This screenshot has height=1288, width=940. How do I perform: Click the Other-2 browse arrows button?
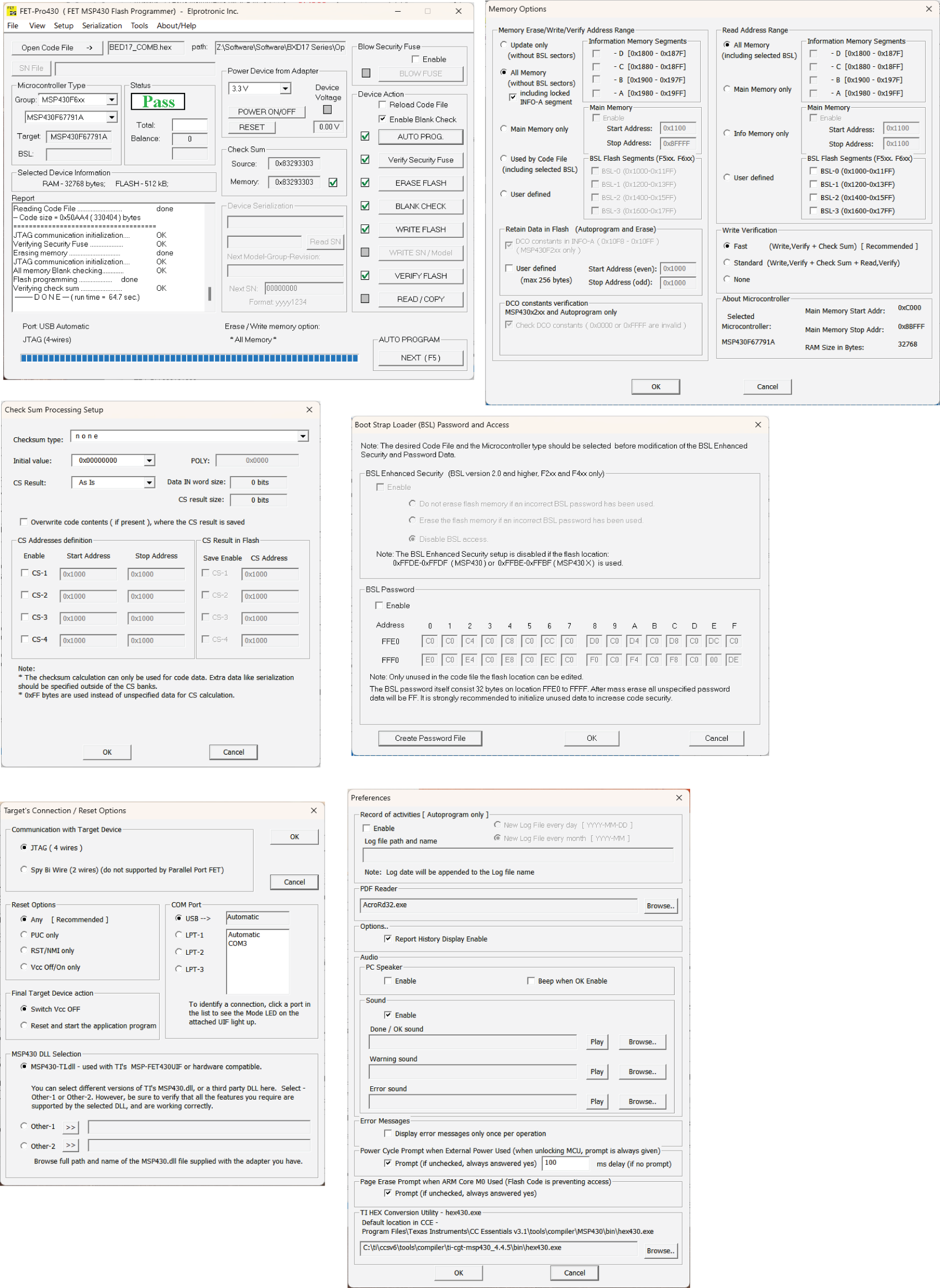tap(71, 1145)
